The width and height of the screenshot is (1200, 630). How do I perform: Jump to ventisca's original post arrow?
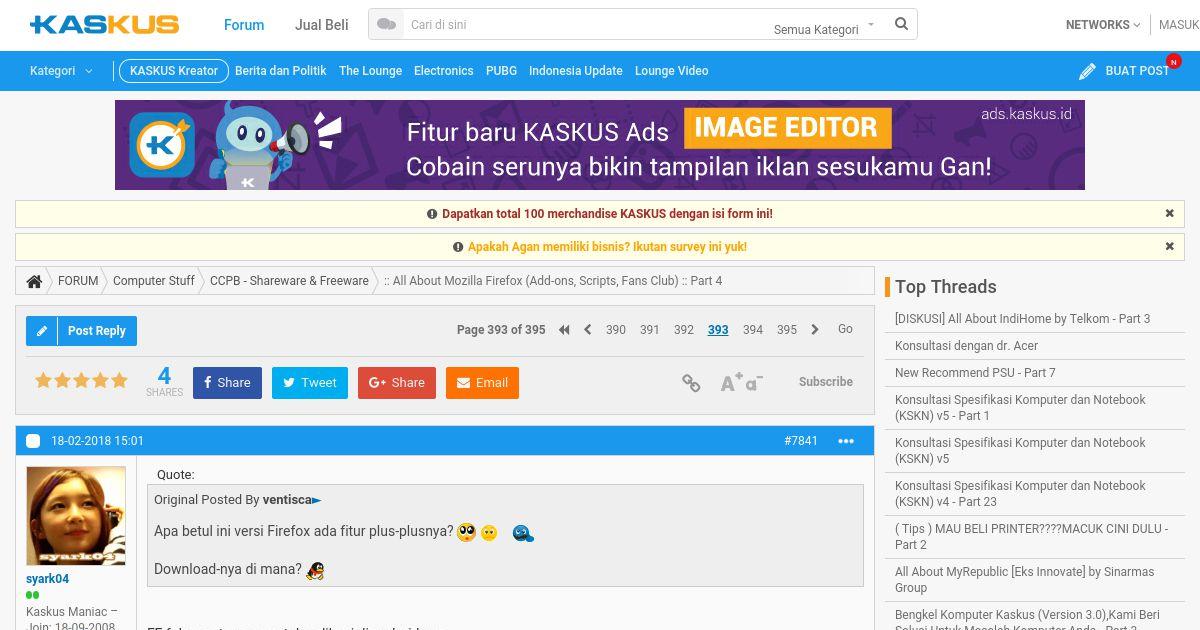click(317, 500)
